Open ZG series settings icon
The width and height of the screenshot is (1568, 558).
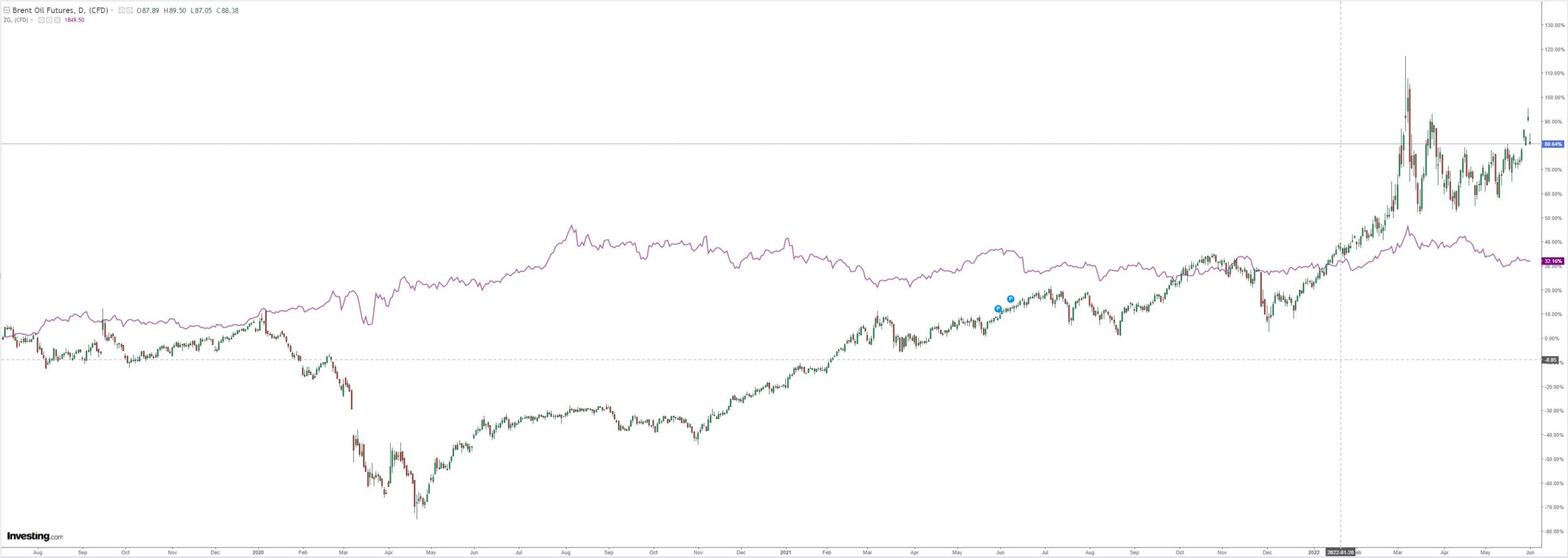(50, 20)
